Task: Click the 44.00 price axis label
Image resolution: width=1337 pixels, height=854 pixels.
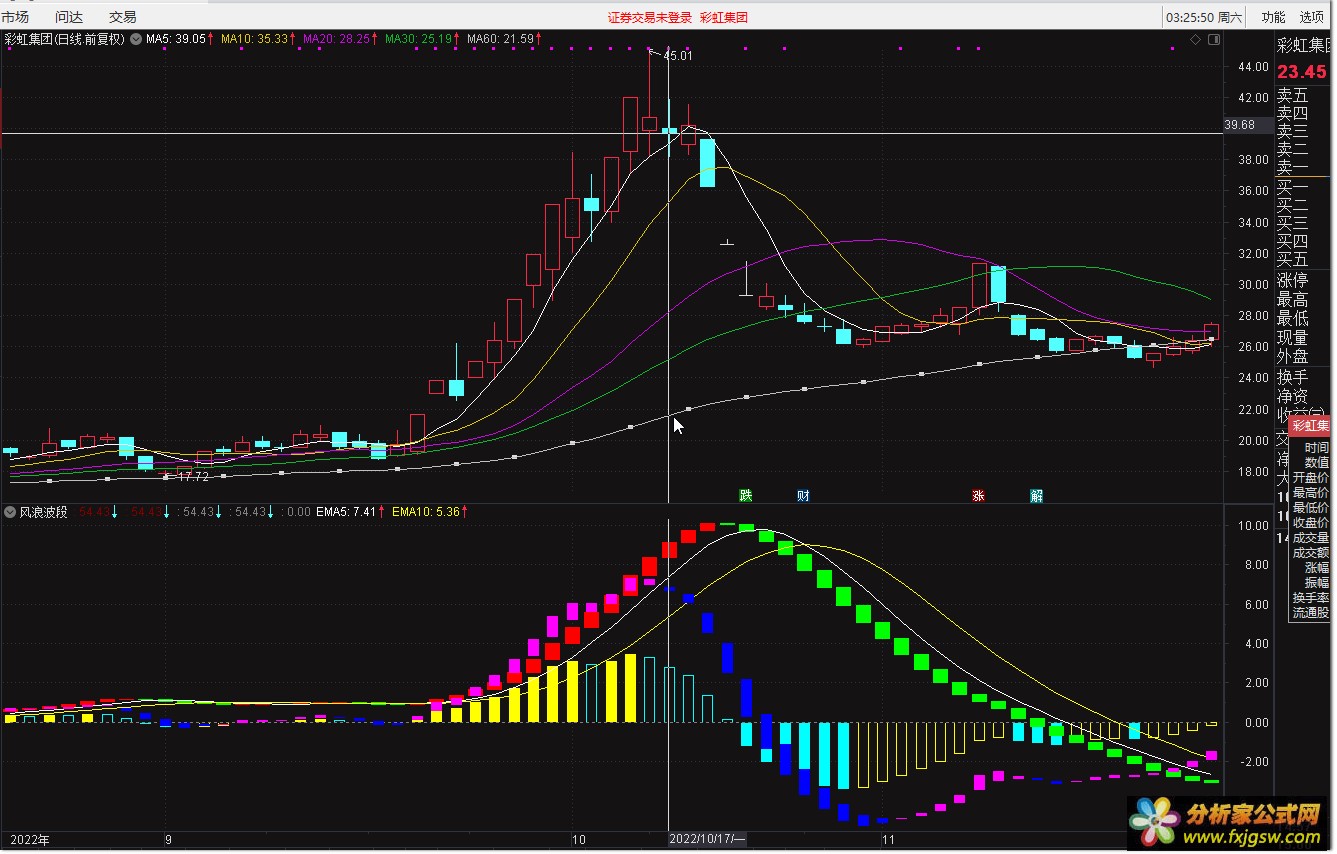Action: tap(1254, 67)
